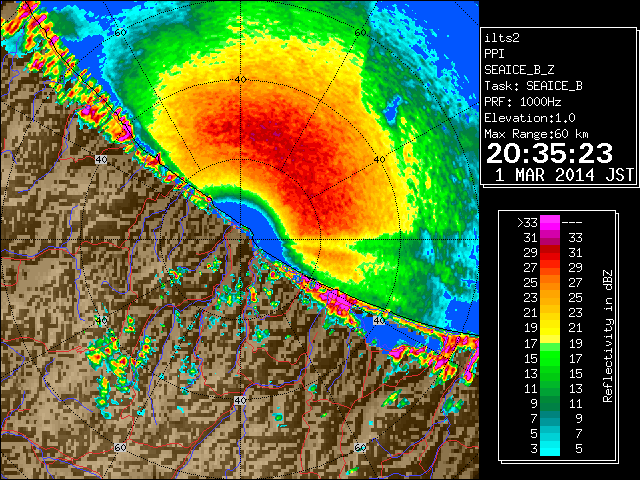Screen dimensions: 640x480
Task: Click the '40' range label due north
Action: coord(240,79)
